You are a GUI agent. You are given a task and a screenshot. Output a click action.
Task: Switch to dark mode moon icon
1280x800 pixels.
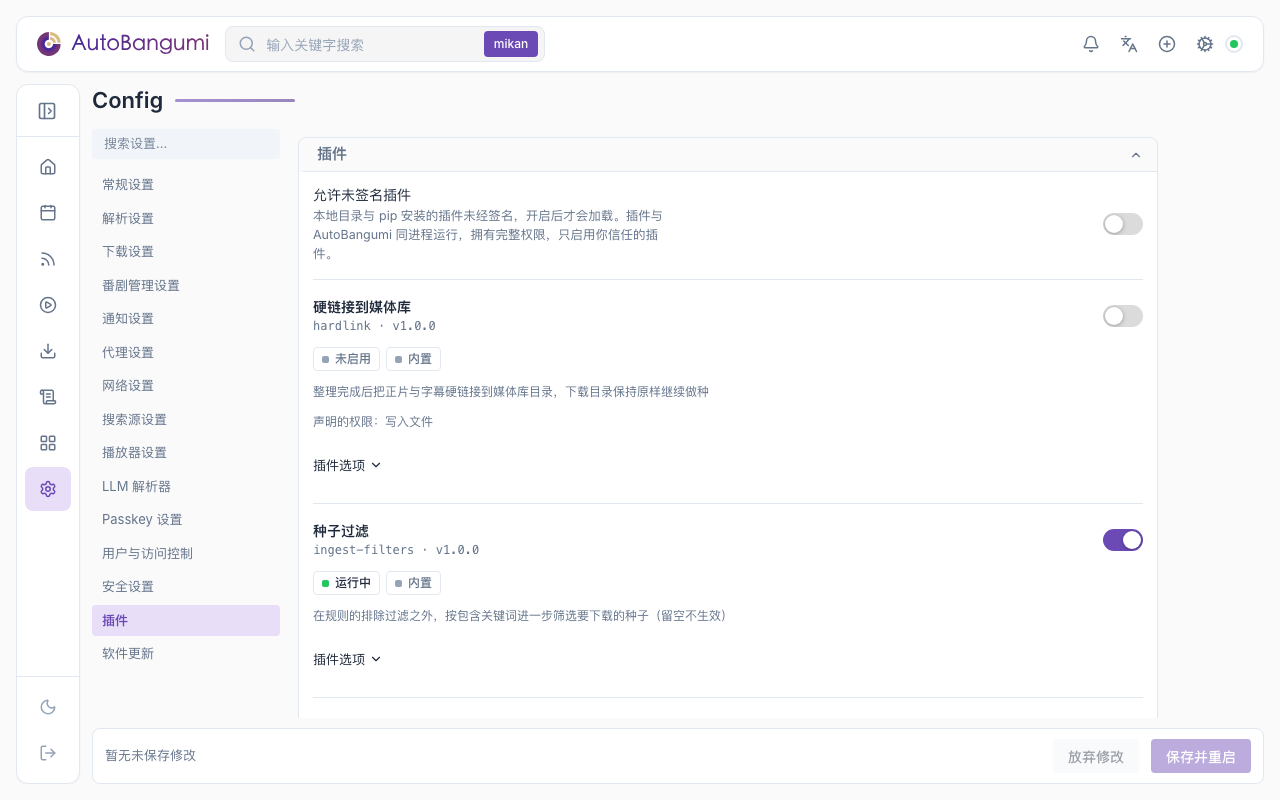tap(48, 707)
